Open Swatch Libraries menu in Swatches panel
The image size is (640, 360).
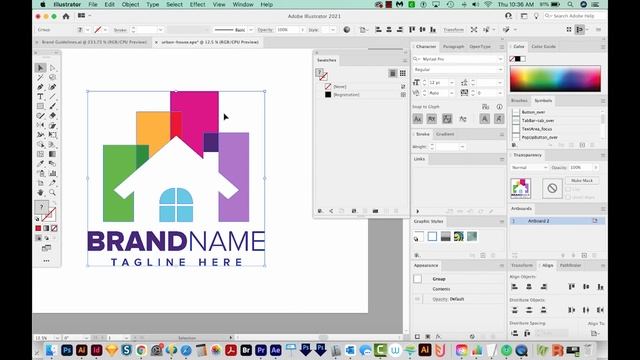320,211
